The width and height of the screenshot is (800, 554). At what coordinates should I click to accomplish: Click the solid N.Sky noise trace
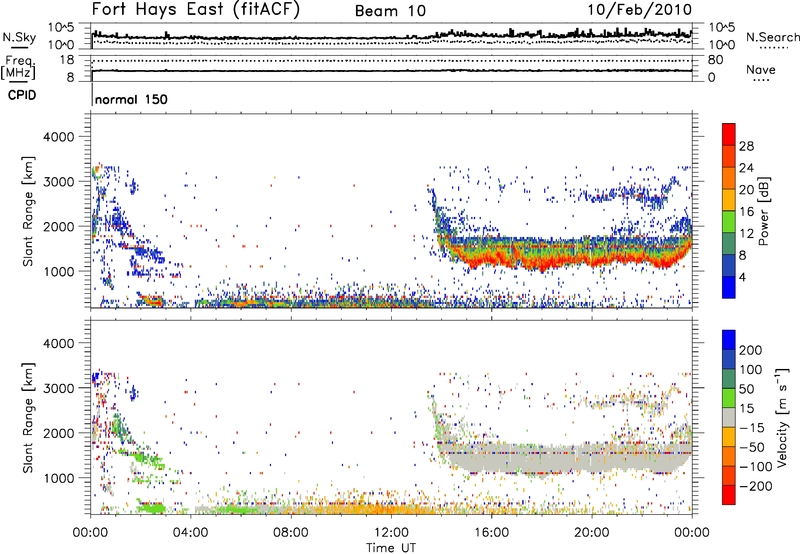pyautogui.click(x=391, y=37)
